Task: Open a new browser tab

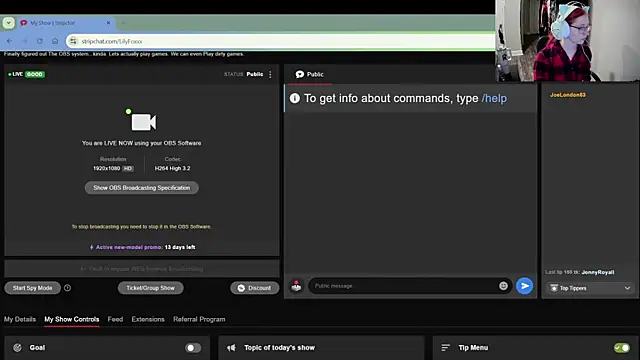Action: coord(123,23)
